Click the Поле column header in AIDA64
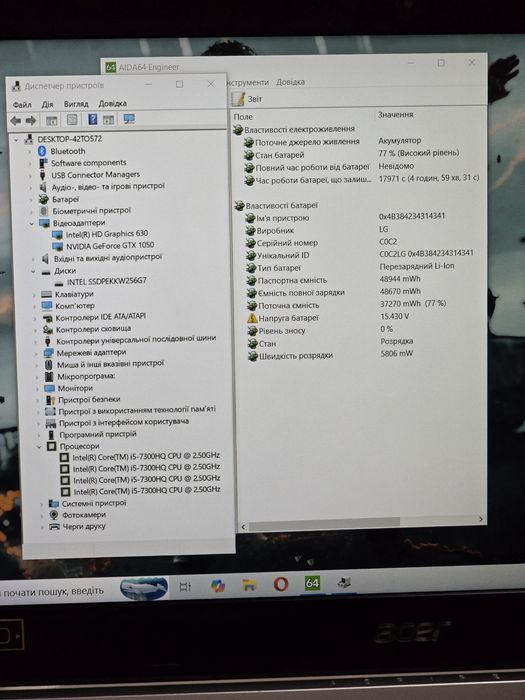 (243, 117)
